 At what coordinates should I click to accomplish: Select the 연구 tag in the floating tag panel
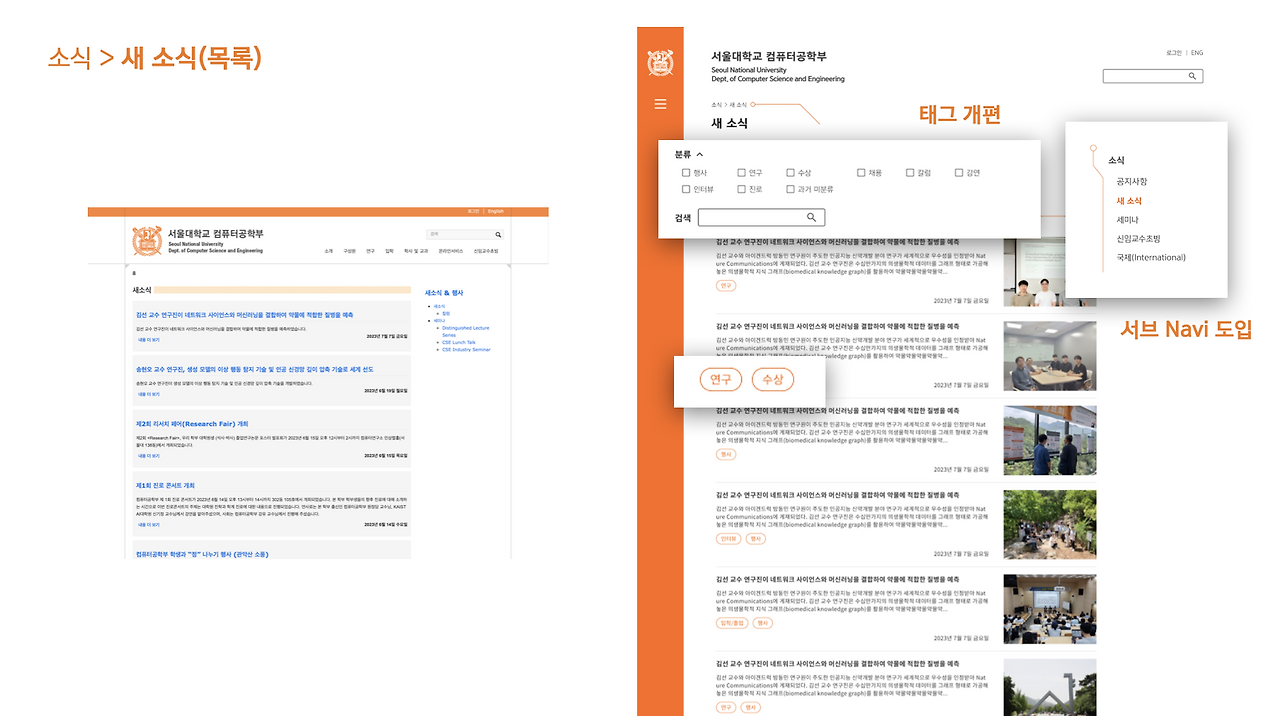pos(720,380)
